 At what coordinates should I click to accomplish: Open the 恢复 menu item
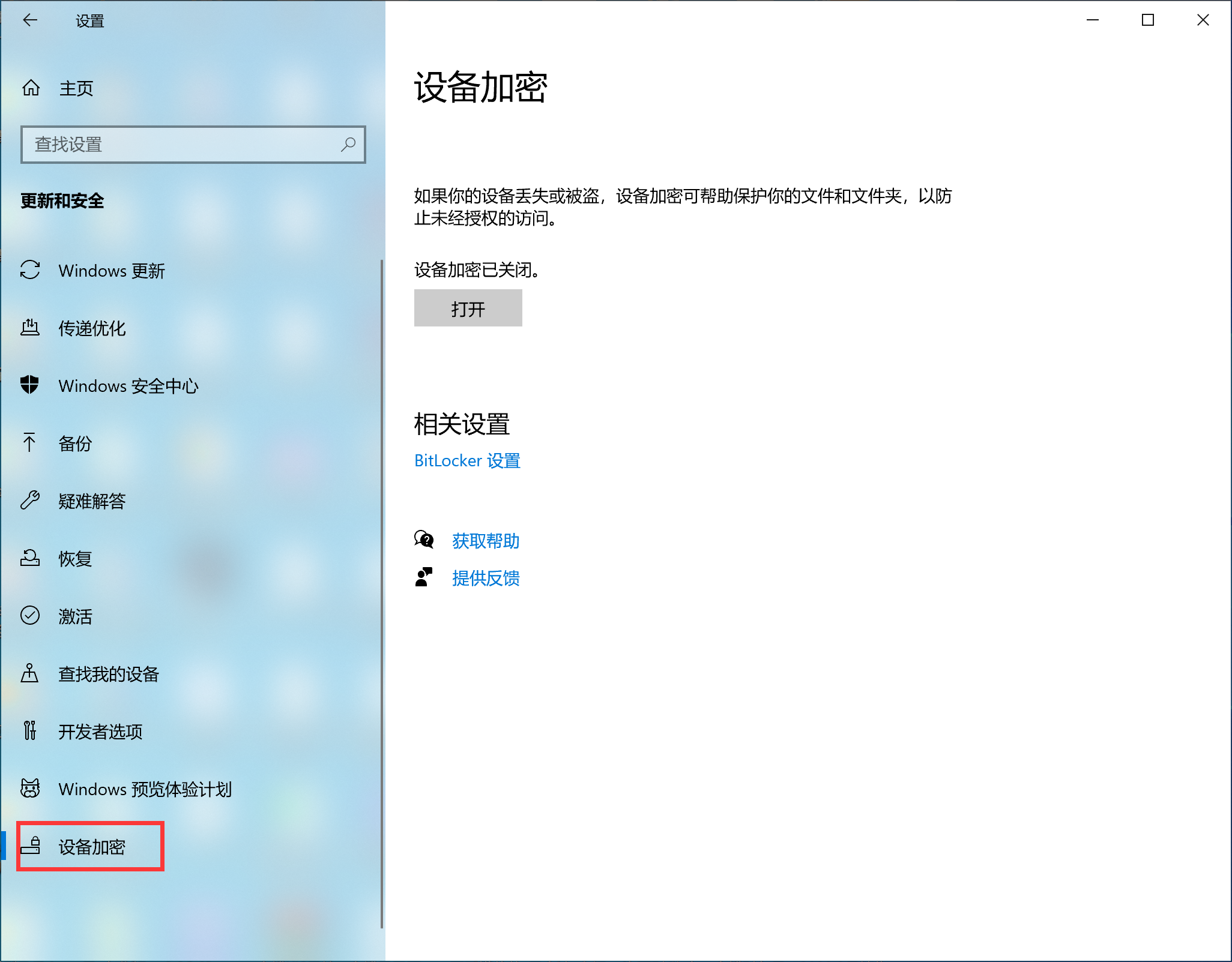click(75, 558)
